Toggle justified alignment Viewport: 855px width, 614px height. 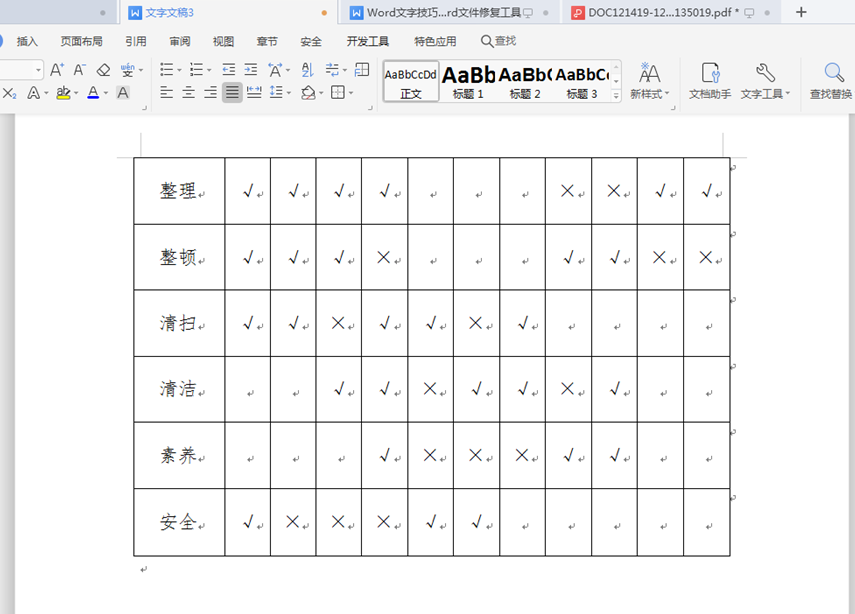point(232,93)
